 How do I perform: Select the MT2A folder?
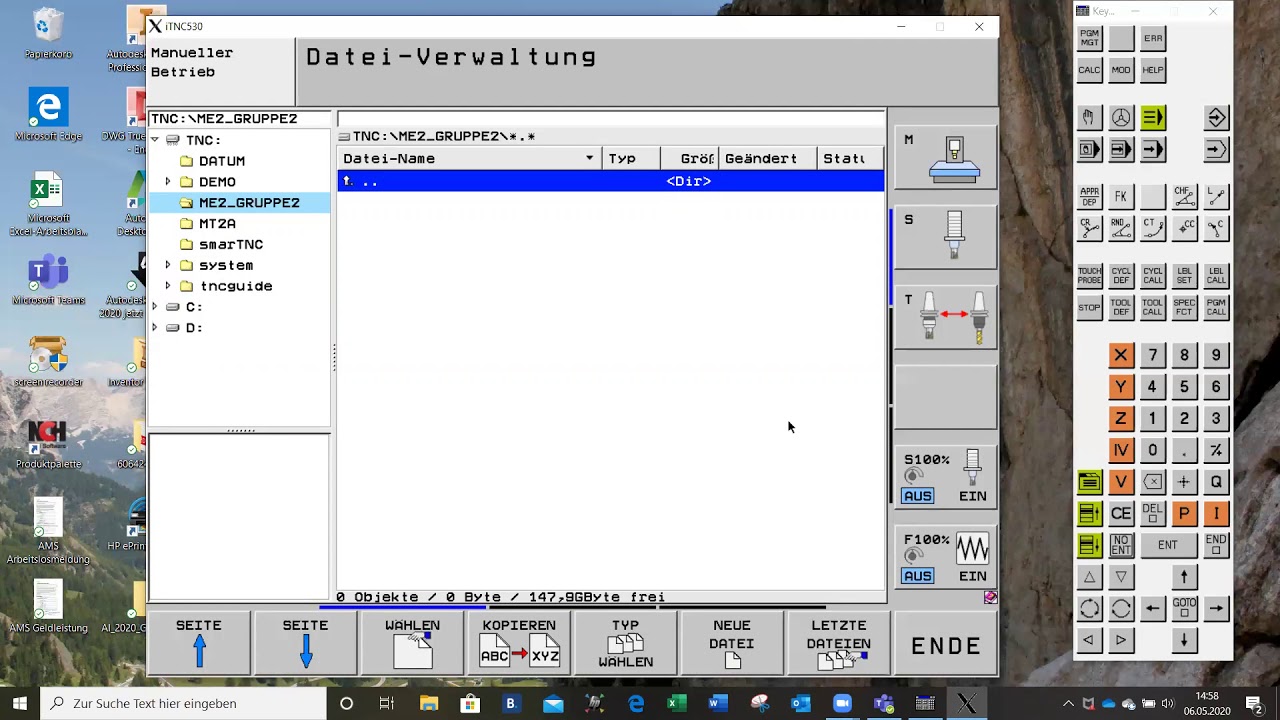(217, 224)
